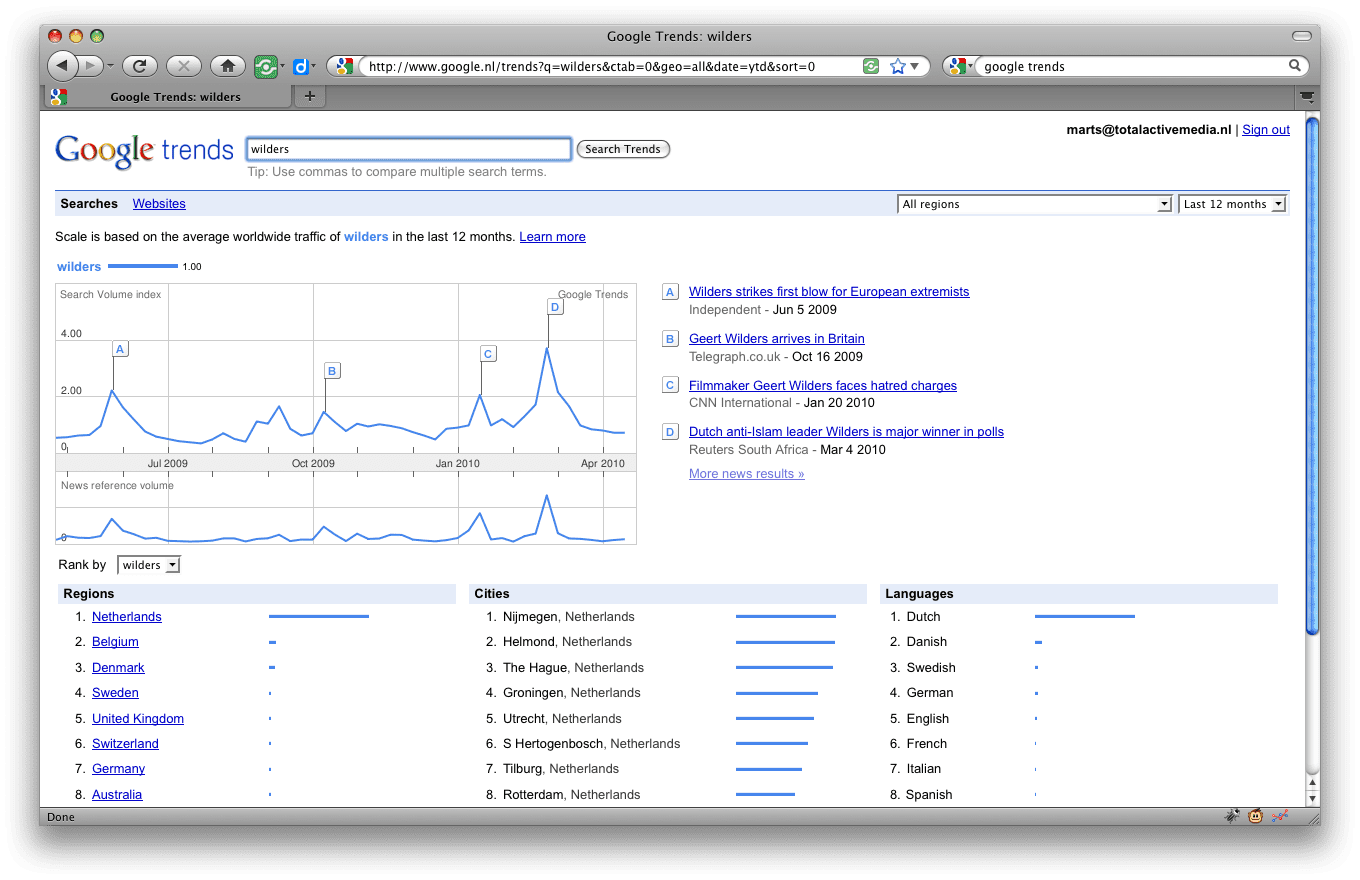
Task: Click the 'Dutch' language row text
Action: [x=924, y=617]
